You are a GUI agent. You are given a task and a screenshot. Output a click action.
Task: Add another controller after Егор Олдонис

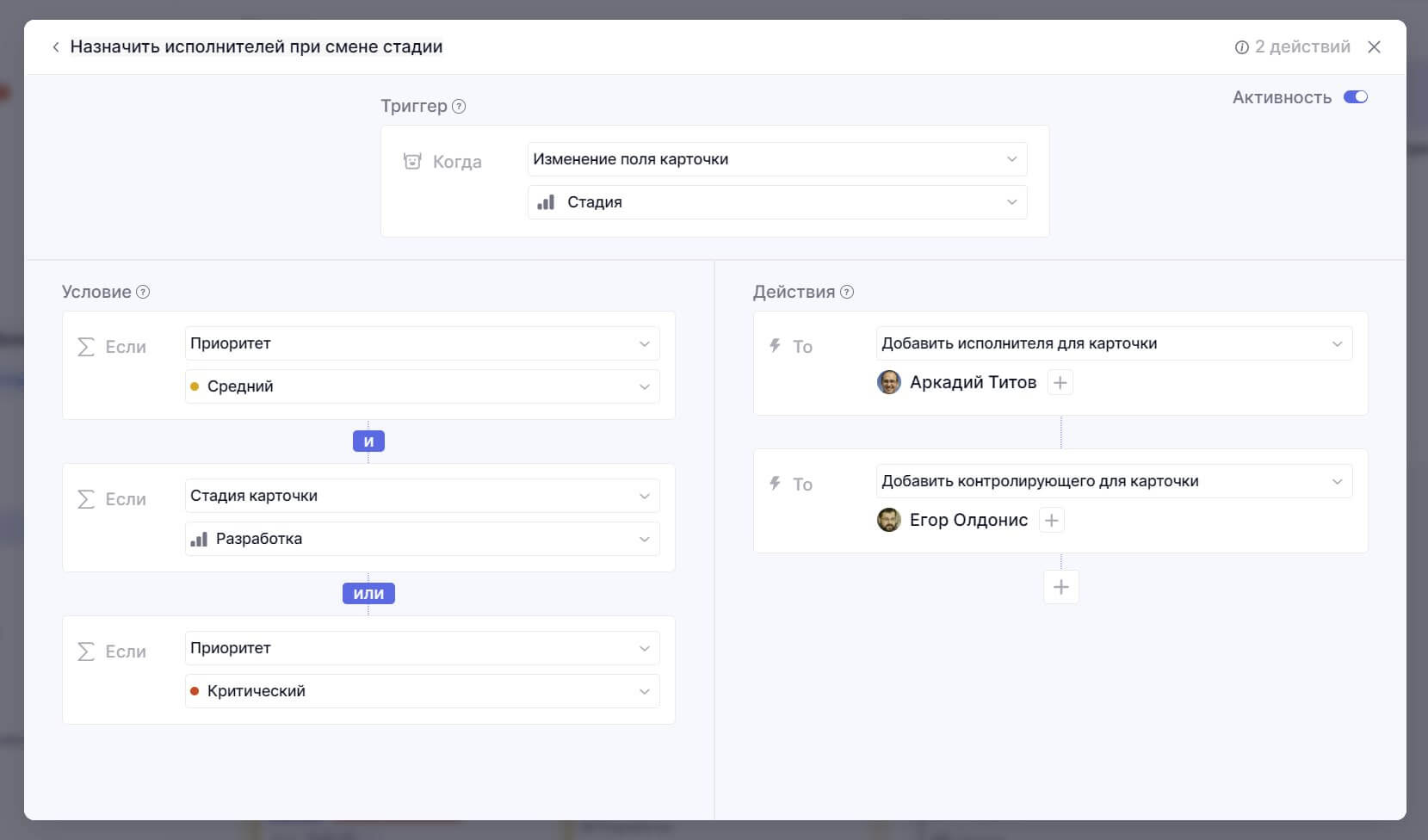pyautogui.click(x=1051, y=521)
